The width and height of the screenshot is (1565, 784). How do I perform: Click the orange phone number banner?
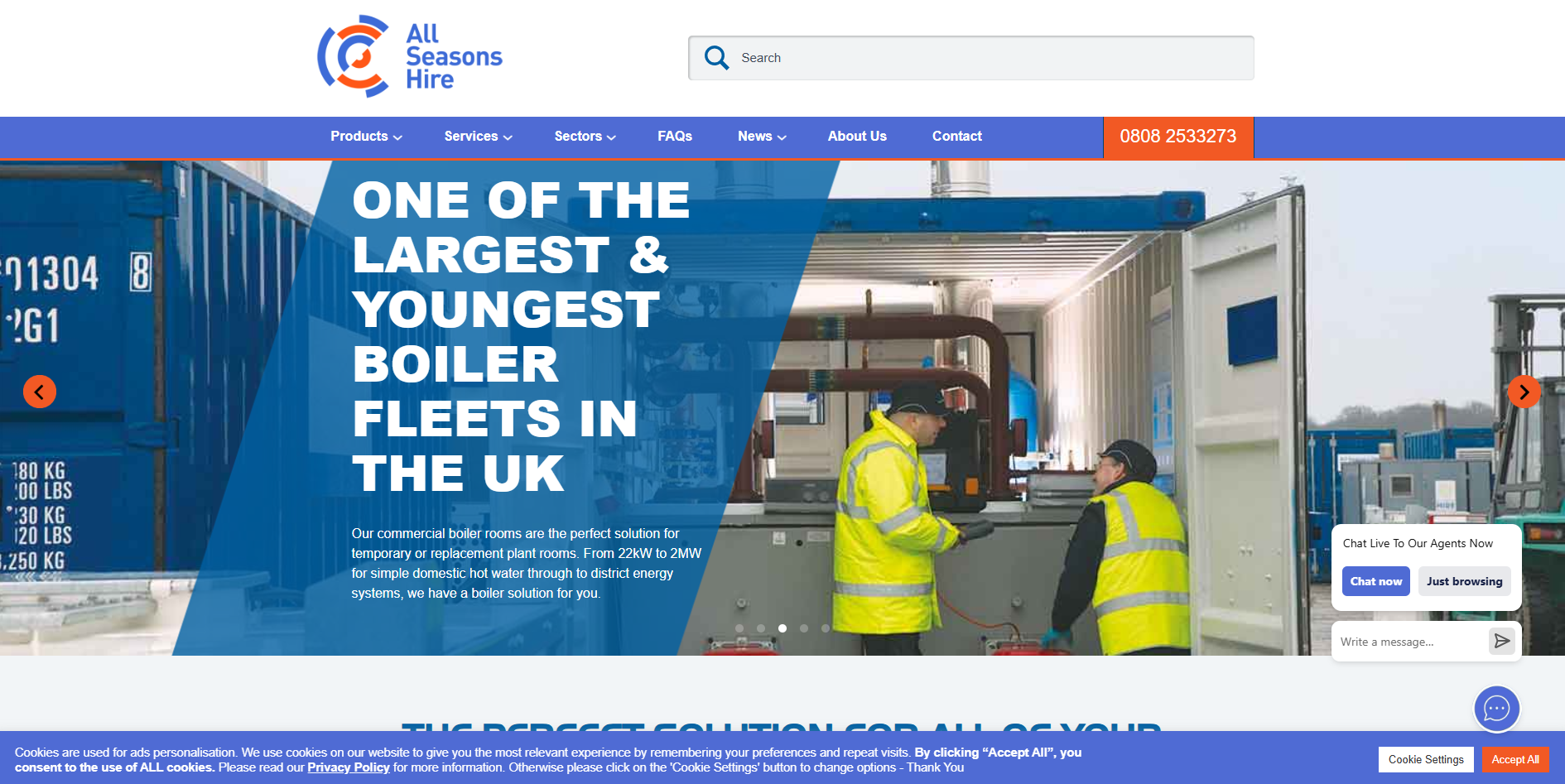[1177, 137]
